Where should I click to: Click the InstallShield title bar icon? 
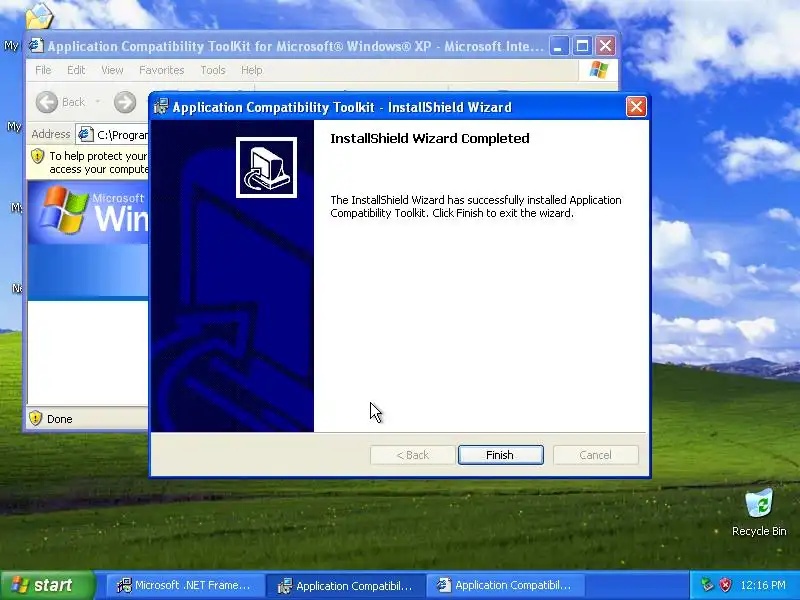point(161,107)
